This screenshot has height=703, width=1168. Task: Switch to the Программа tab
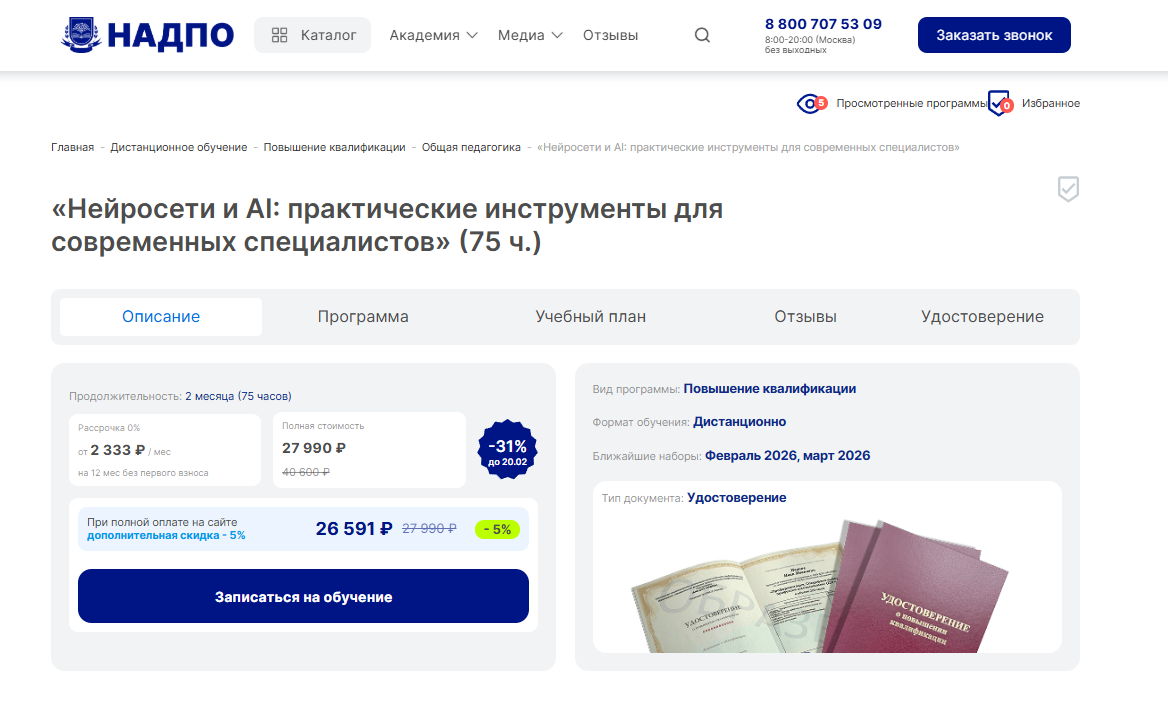click(x=363, y=316)
